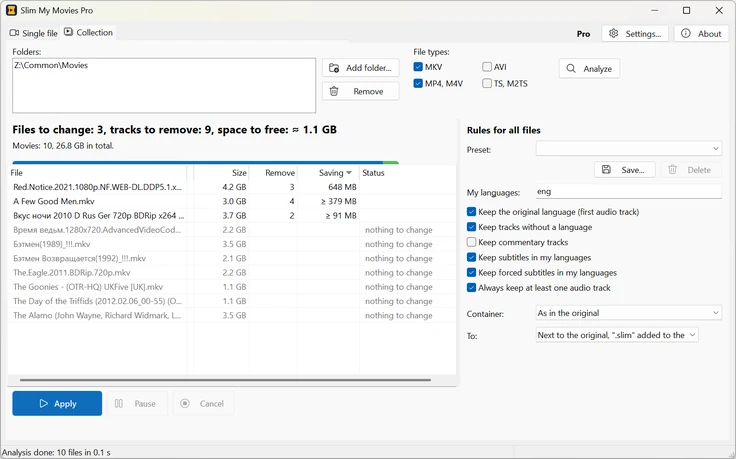Toggle the MP4, M4V file type checkbox
The height and width of the screenshot is (459, 736).
pyautogui.click(x=418, y=83)
